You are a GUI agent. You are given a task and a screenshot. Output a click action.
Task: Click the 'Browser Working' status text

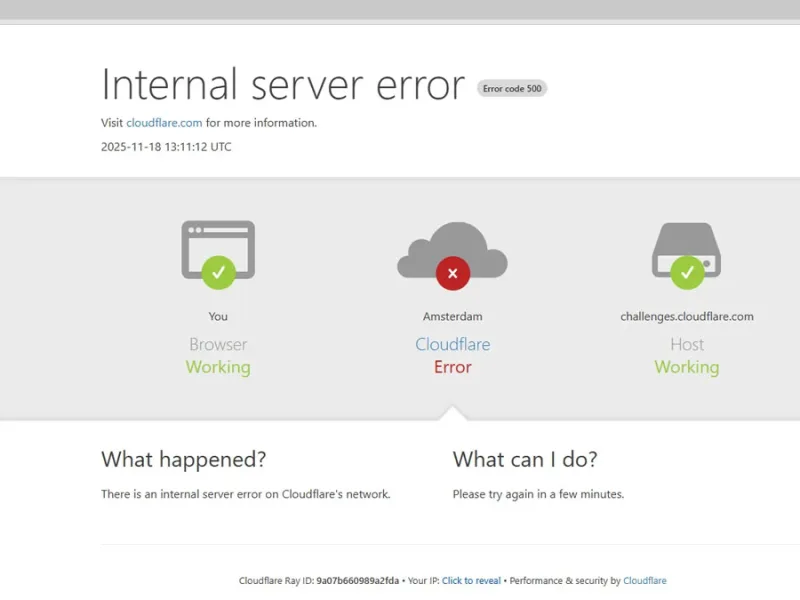click(218, 355)
